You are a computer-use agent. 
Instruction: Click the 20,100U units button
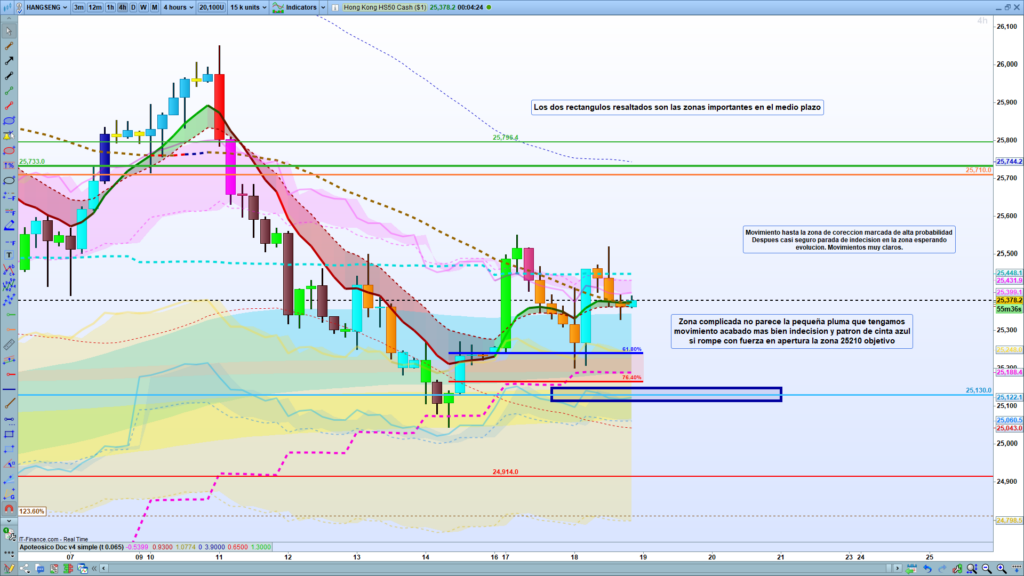coord(211,7)
